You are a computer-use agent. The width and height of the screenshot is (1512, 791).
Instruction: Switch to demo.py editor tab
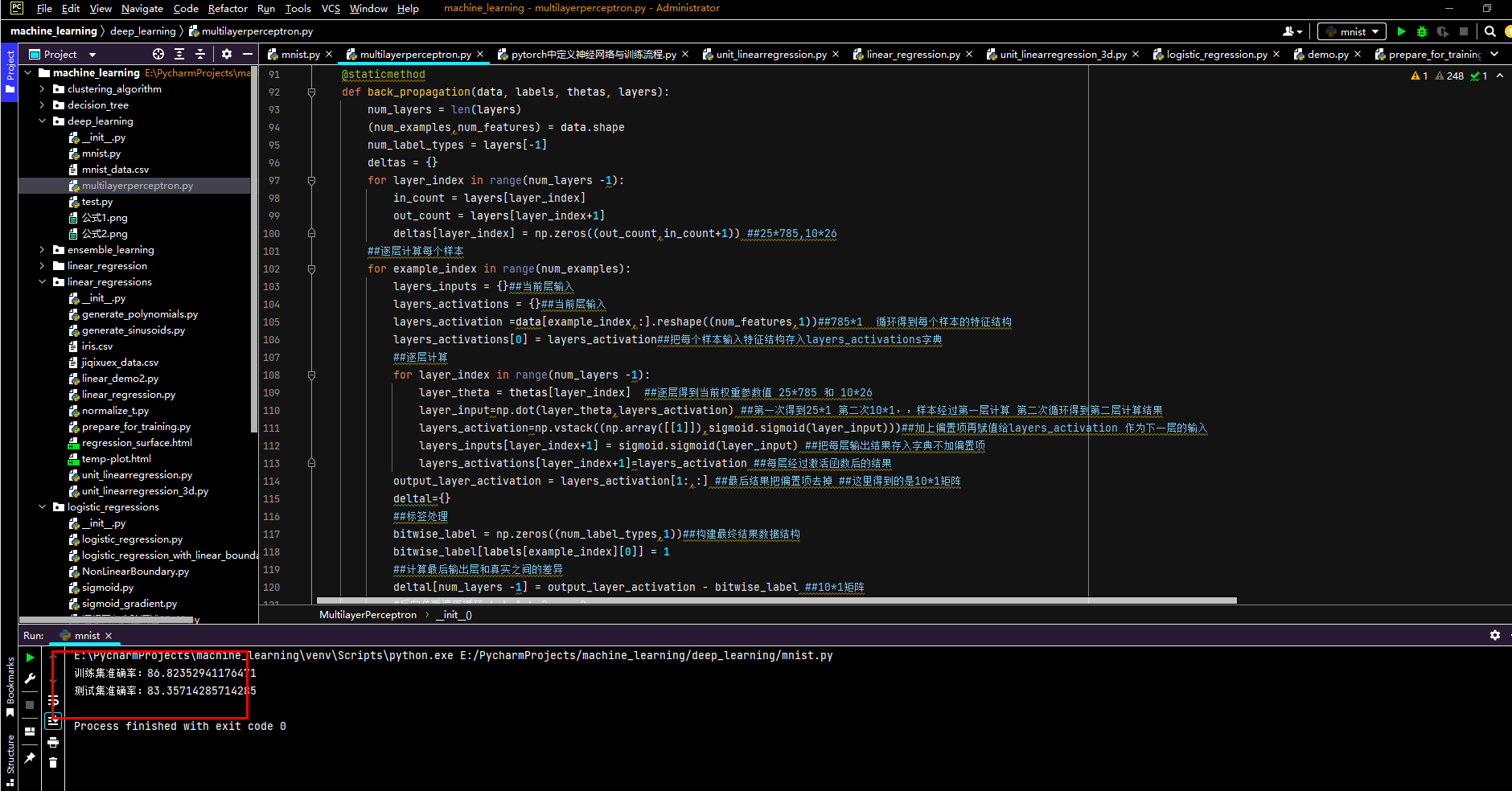[x=1327, y=54]
